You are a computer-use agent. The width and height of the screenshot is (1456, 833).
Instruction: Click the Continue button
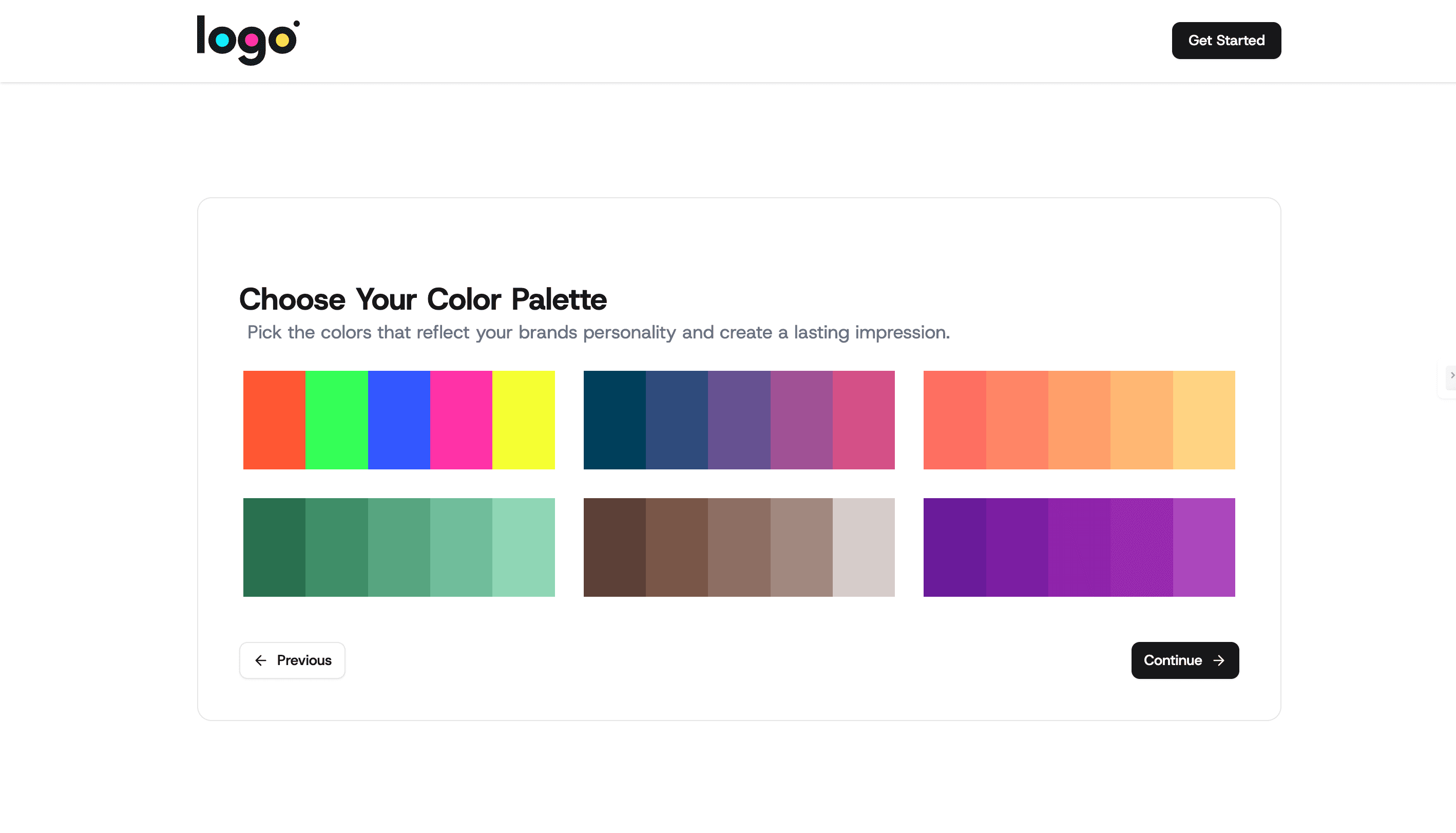coord(1184,660)
